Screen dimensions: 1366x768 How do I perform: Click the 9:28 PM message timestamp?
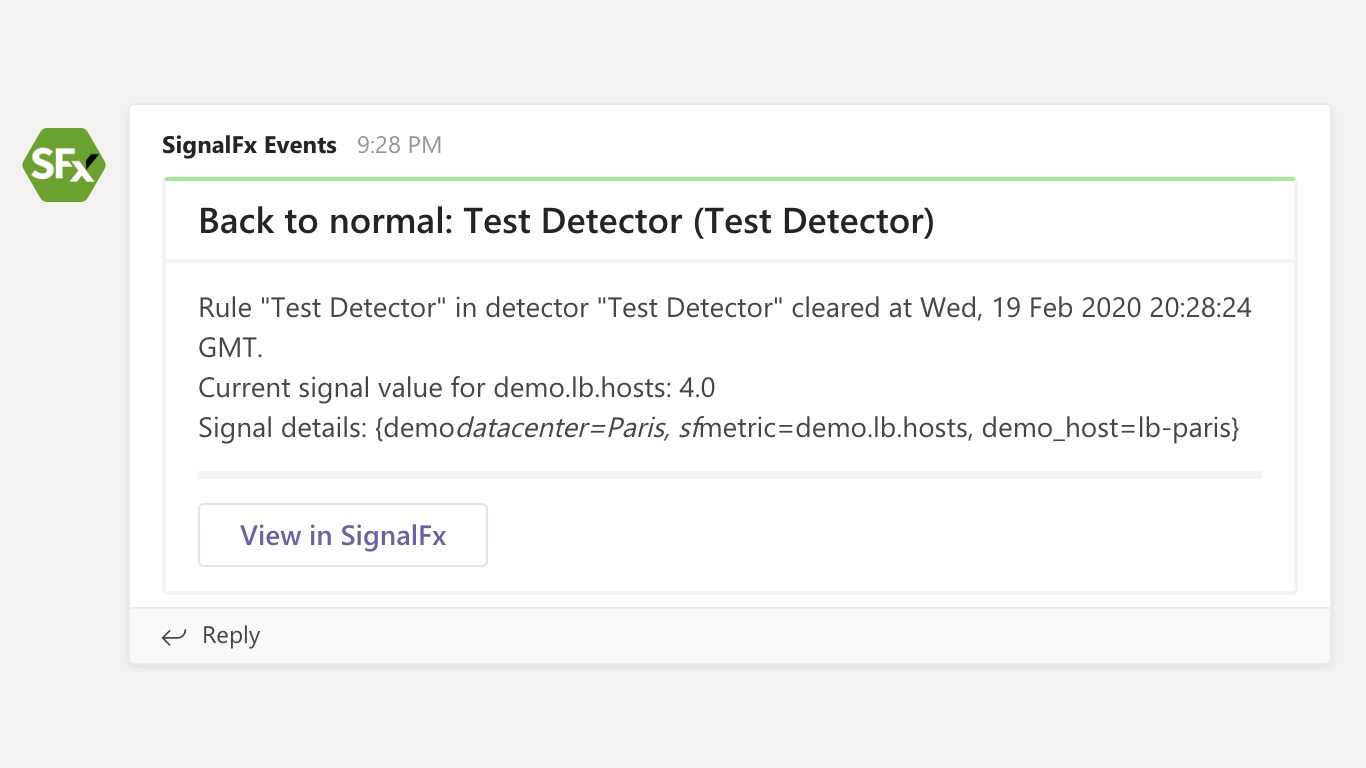pyautogui.click(x=399, y=145)
